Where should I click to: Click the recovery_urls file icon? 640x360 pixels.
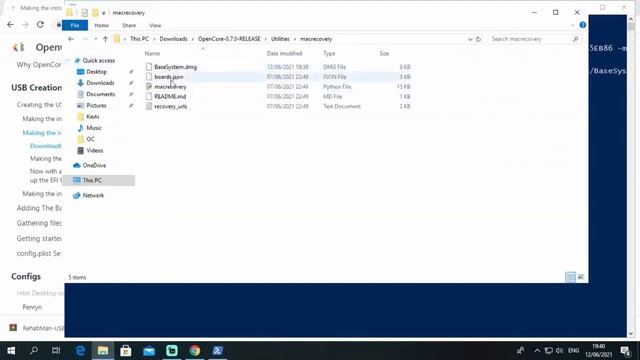tap(149, 106)
